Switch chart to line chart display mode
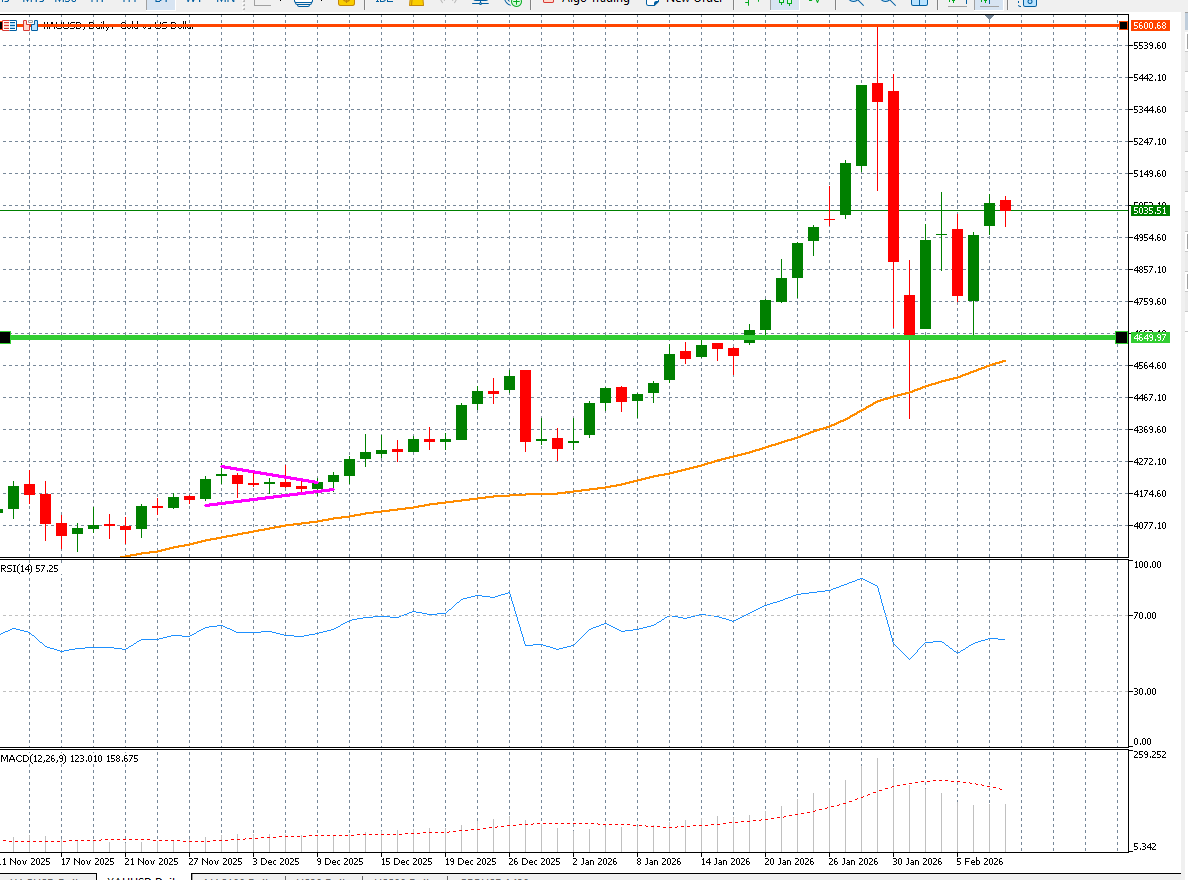This screenshot has width=1188, height=880. pos(814,4)
